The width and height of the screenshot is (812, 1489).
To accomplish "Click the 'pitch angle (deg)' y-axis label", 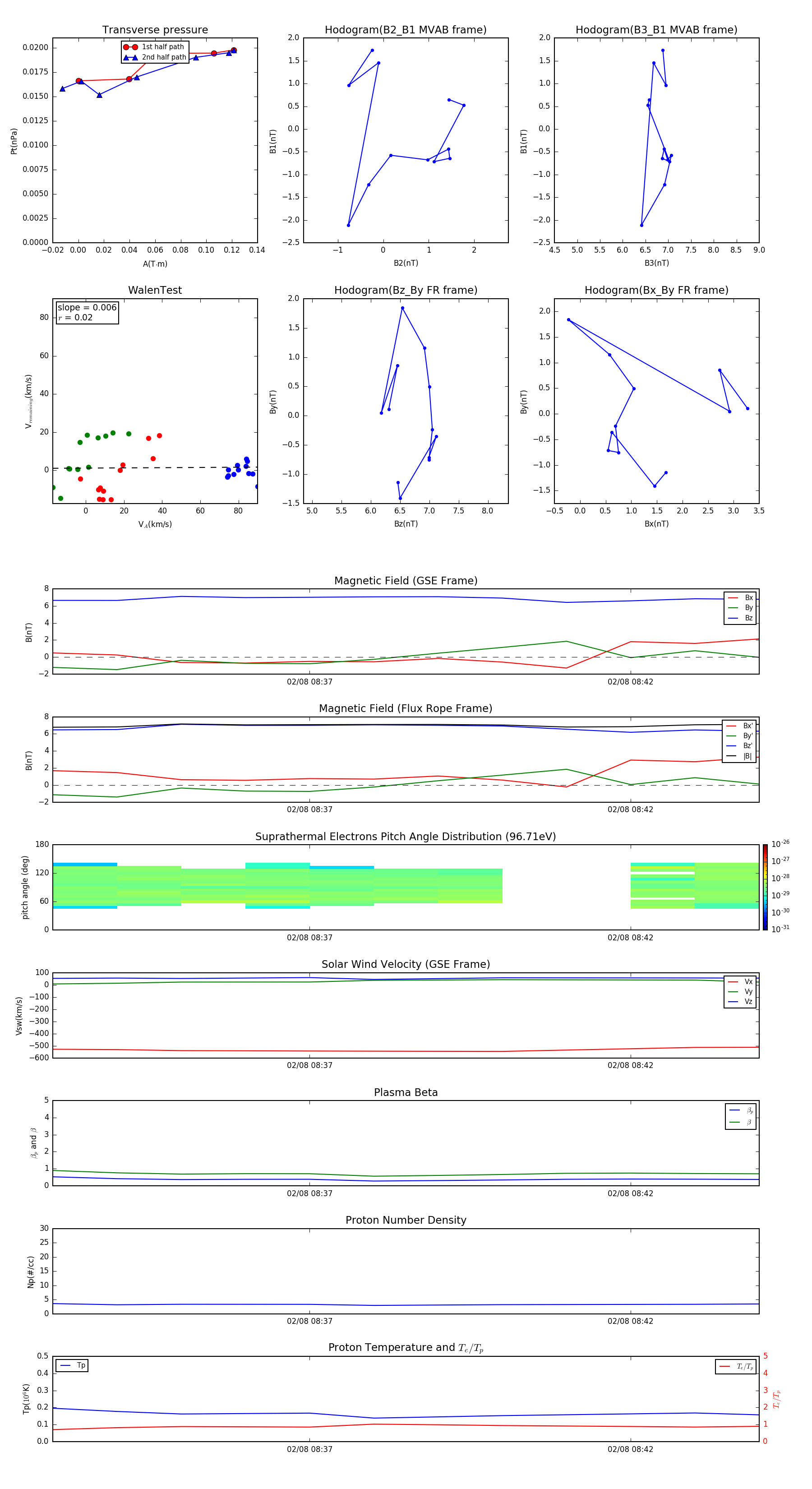I will (25, 887).
